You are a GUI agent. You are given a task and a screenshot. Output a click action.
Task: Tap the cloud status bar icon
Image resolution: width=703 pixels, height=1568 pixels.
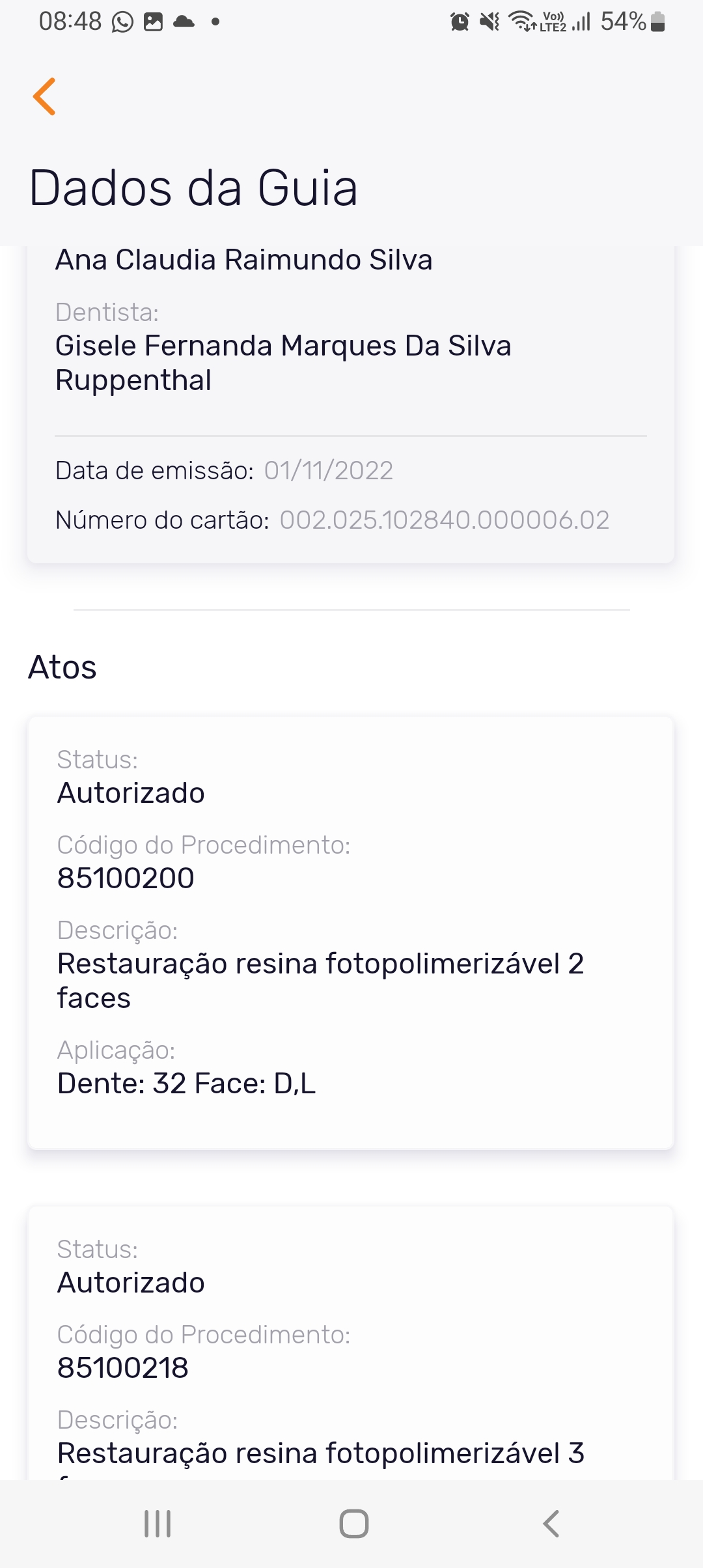coord(184,22)
